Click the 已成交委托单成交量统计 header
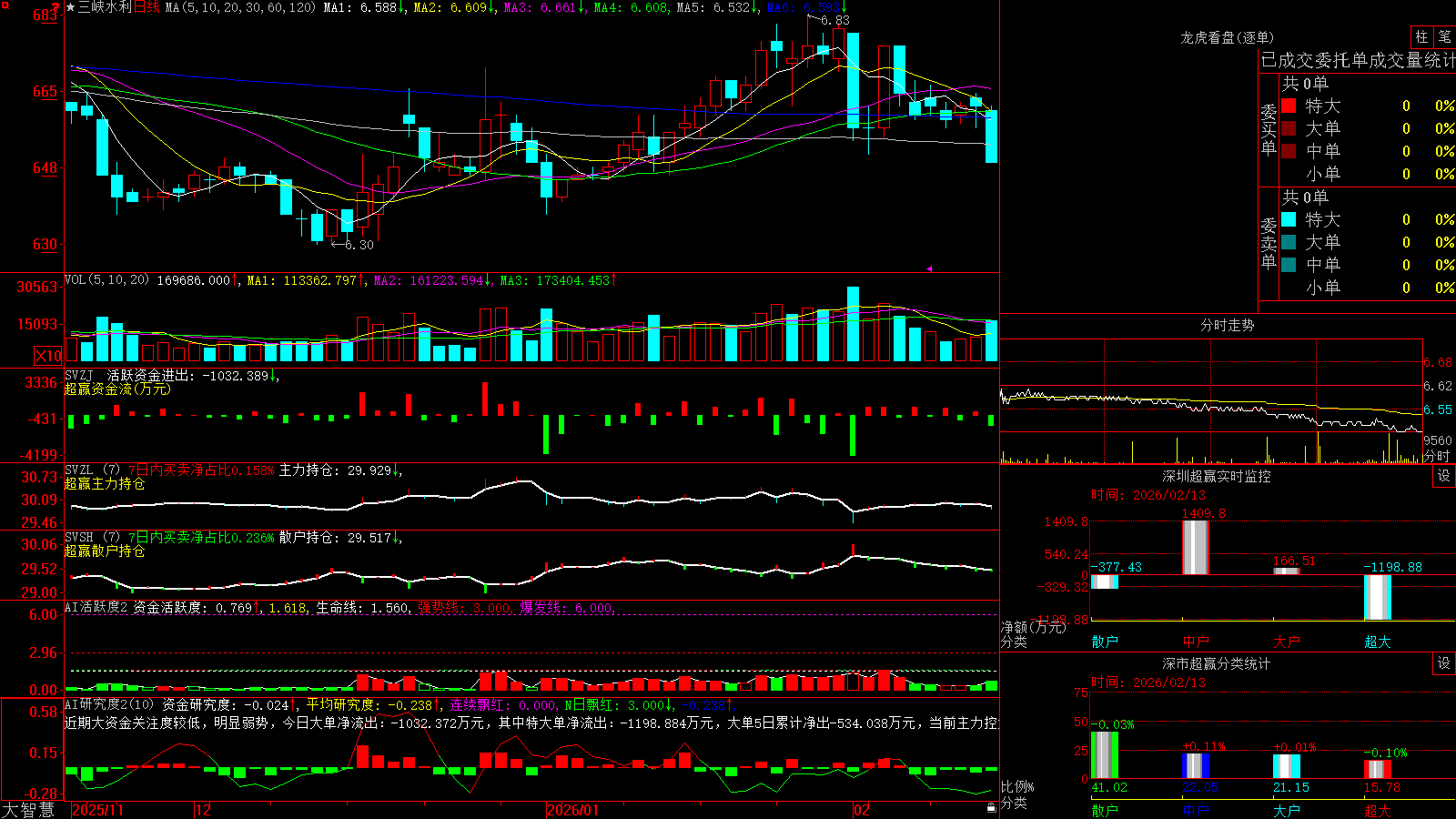This screenshot has width=1456, height=819. tap(1358, 60)
